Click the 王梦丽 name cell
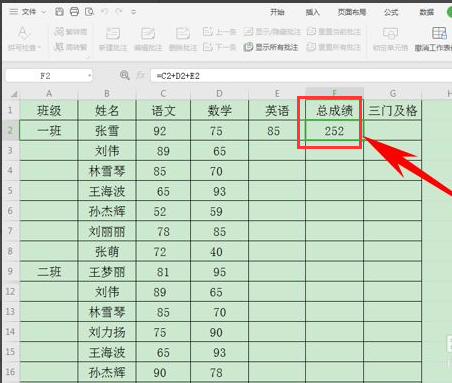 pyautogui.click(x=107, y=272)
